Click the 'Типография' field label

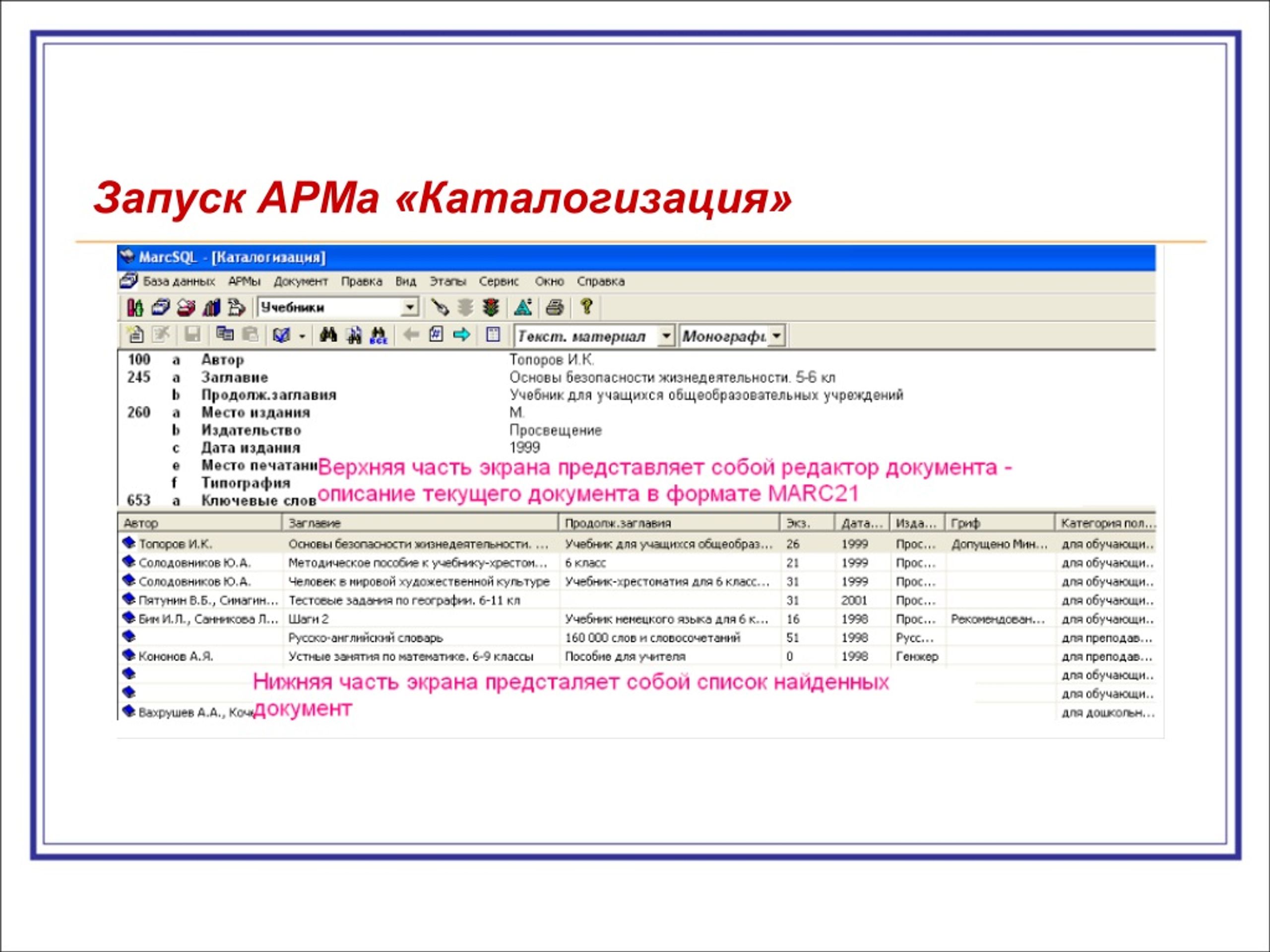246,484
